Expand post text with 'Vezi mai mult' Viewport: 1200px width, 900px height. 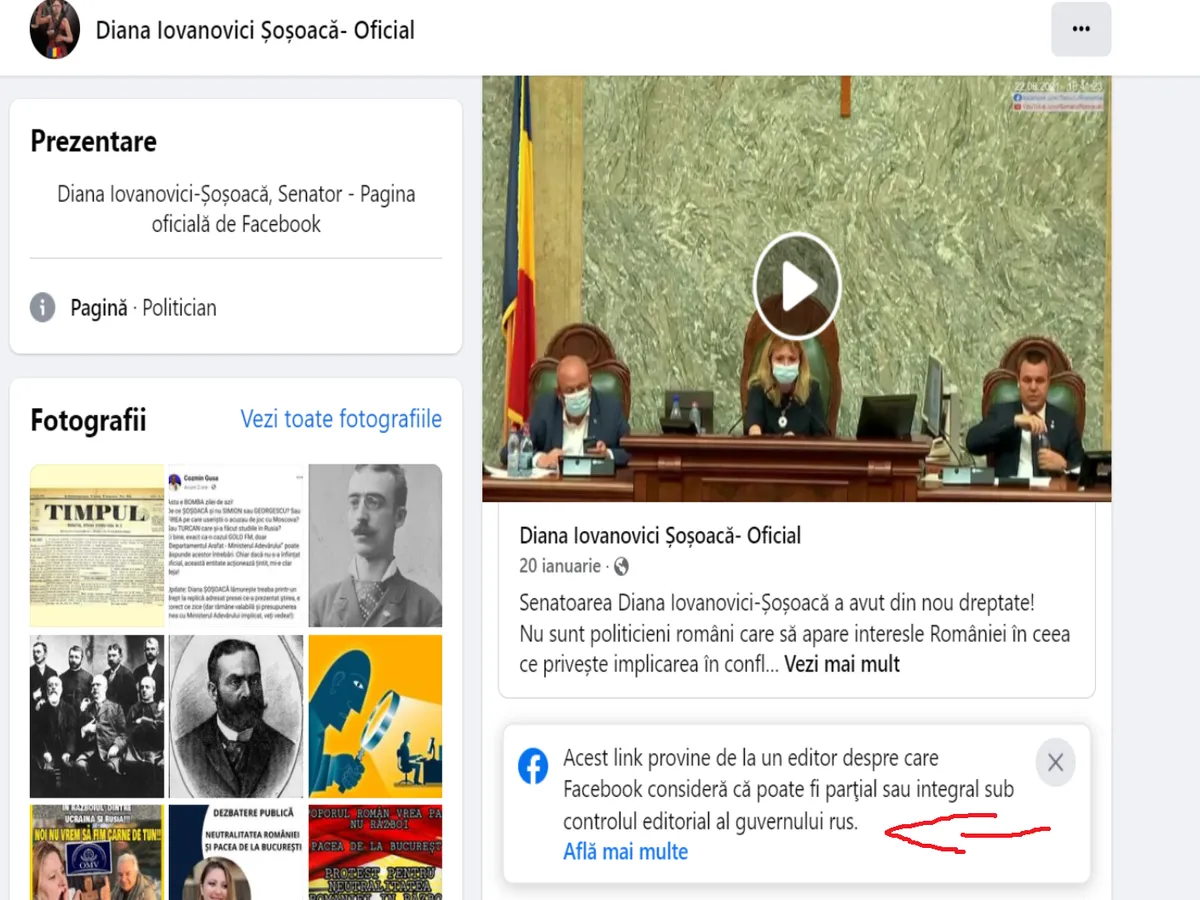842,664
